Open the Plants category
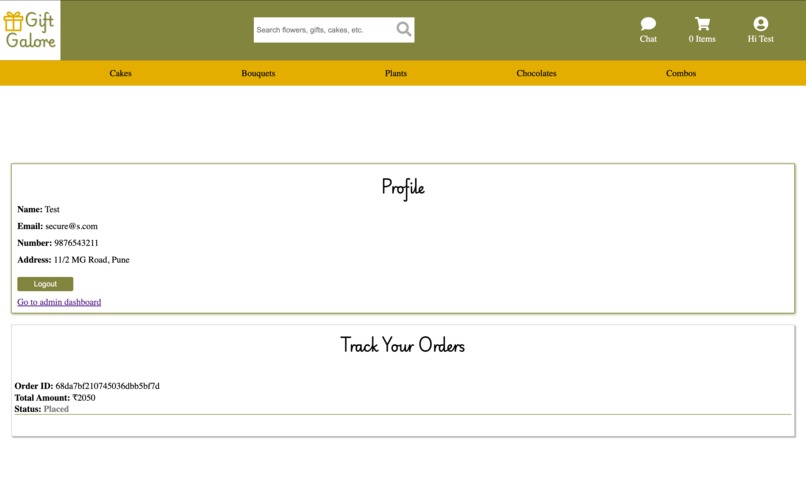Image resolution: width=806 pixels, height=504 pixels. tap(396, 73)
